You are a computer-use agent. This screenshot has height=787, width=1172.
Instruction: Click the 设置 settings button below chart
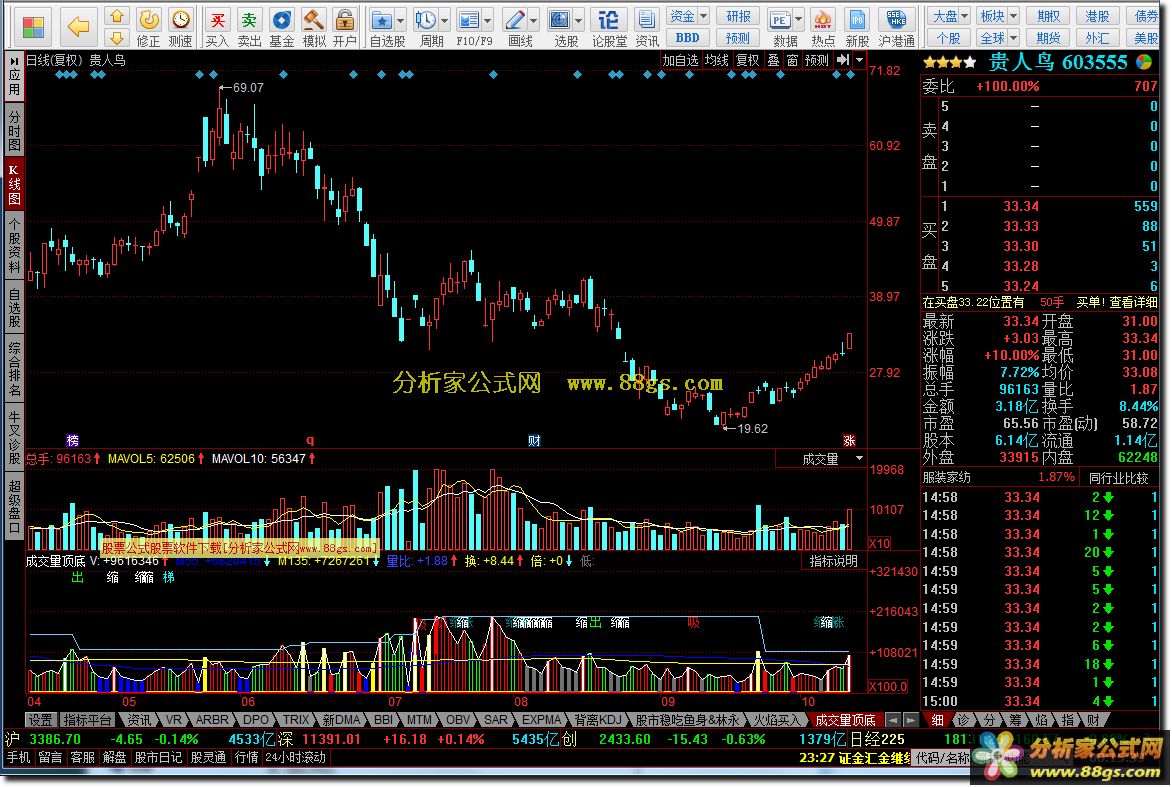point(40,720)
